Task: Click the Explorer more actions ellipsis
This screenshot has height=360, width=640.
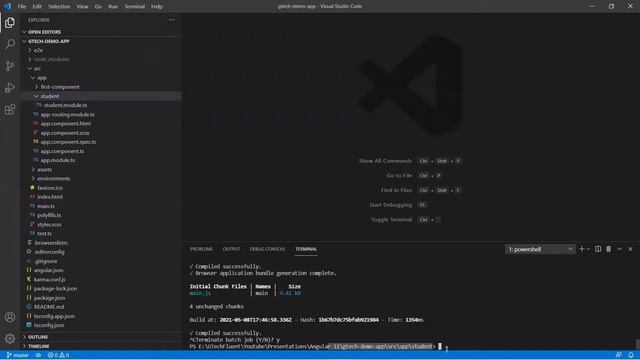Action: click(172, 20)
